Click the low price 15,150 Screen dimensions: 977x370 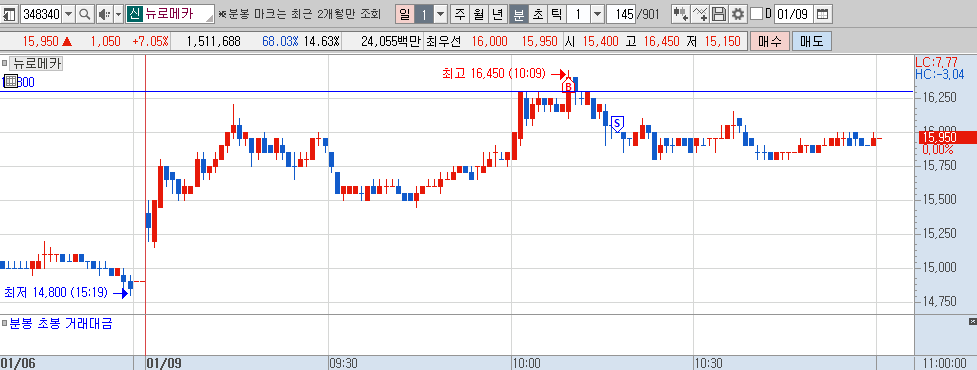coord(723,42)
